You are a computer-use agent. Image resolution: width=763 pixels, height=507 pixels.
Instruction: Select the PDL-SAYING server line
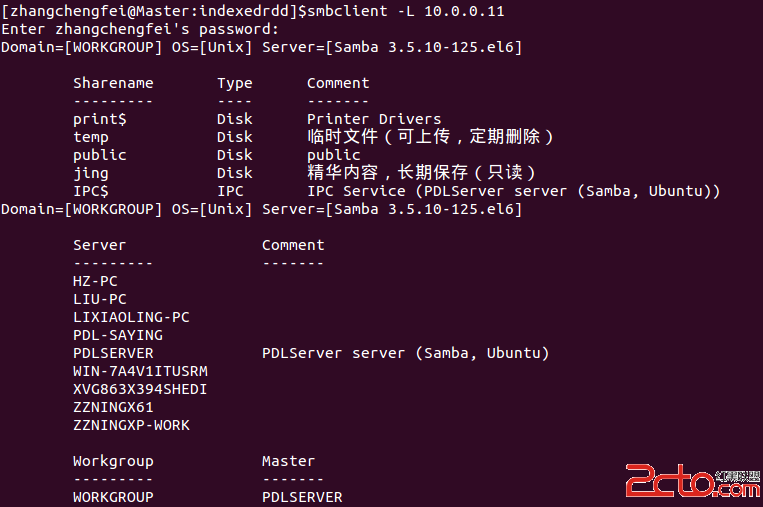(118, 335)
